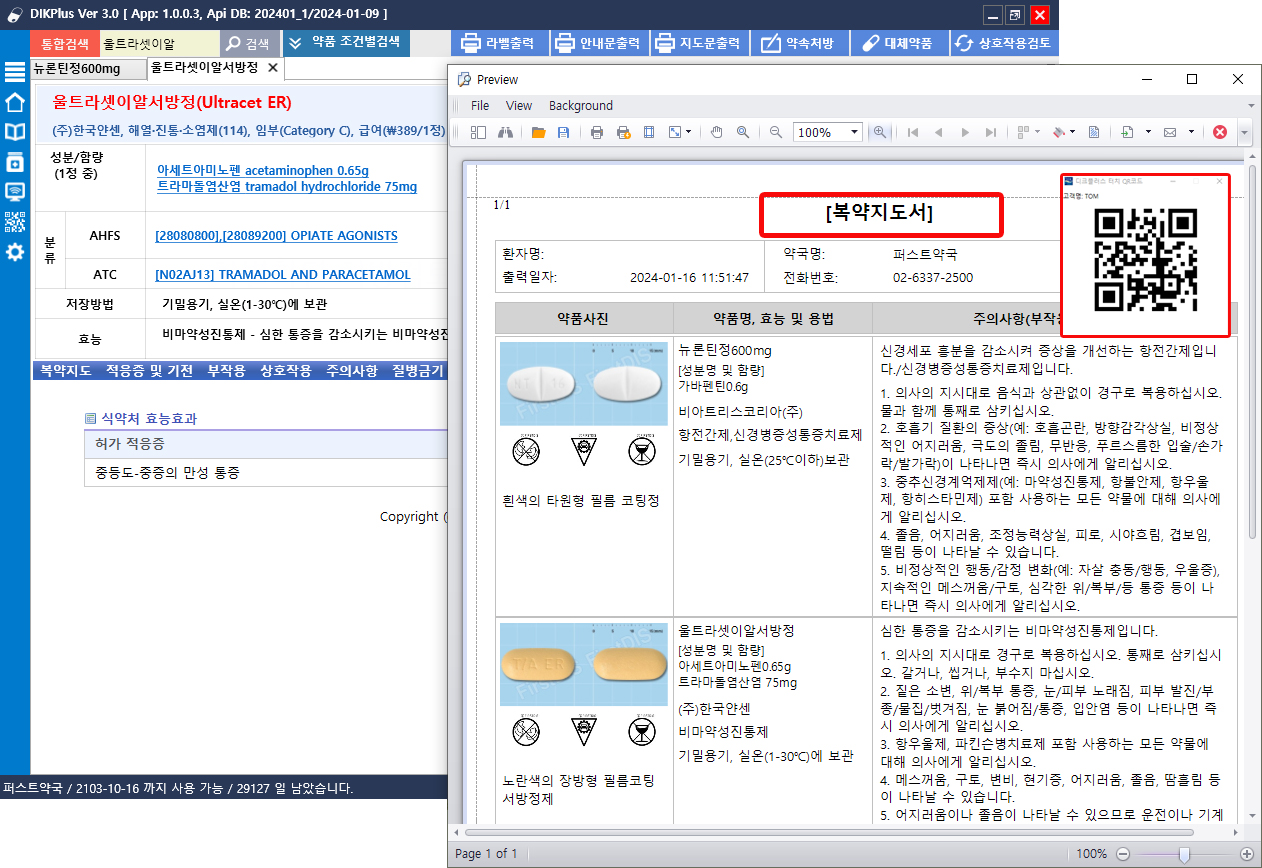Click plus zoom button in status bar

1246,854
